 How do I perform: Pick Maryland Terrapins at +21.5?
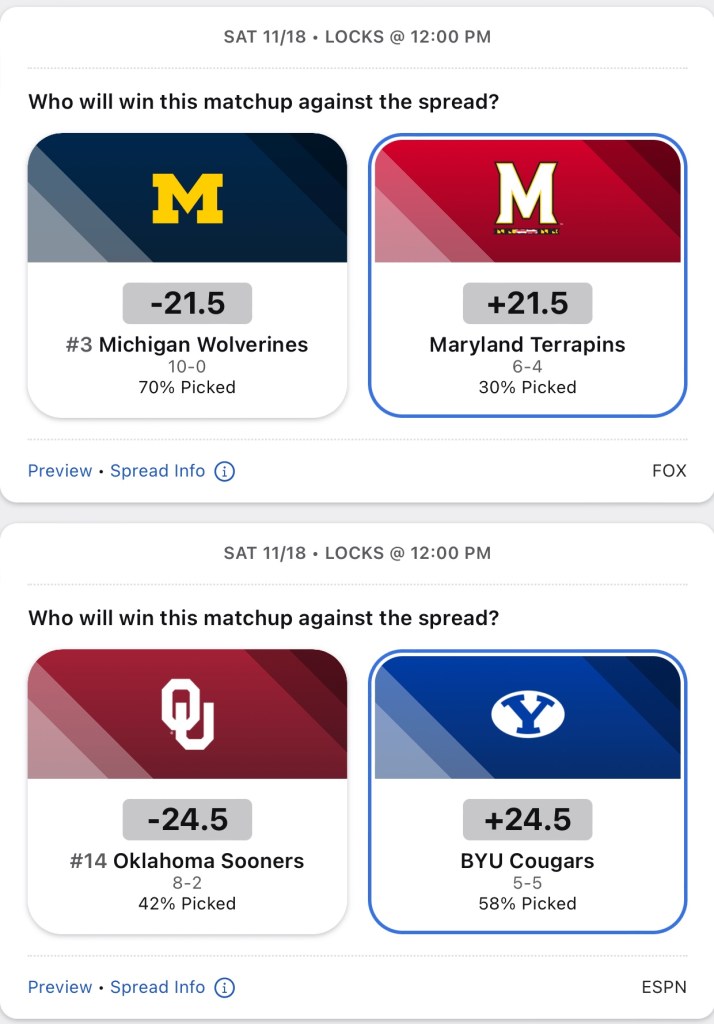[x=527, y=345]
